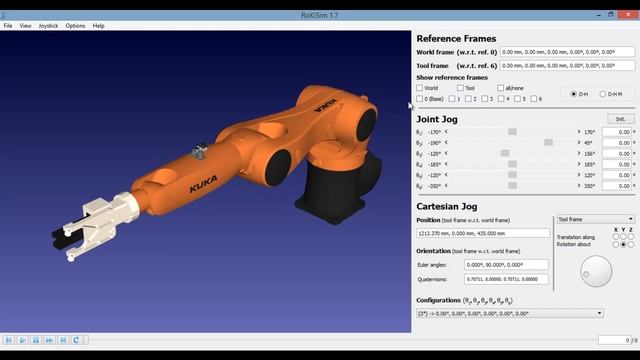Select Rotation about Z radio button

[x=631, y=244]
